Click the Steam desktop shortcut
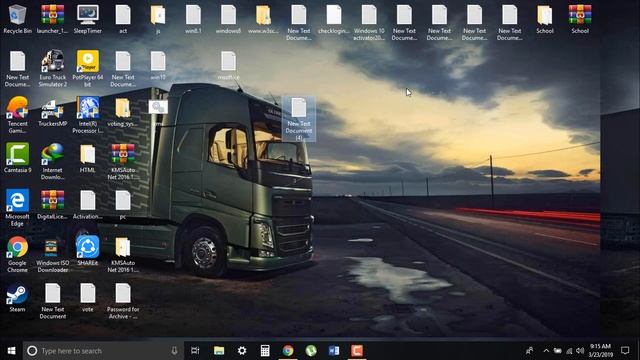640x360 pixels. coord(17,298)
